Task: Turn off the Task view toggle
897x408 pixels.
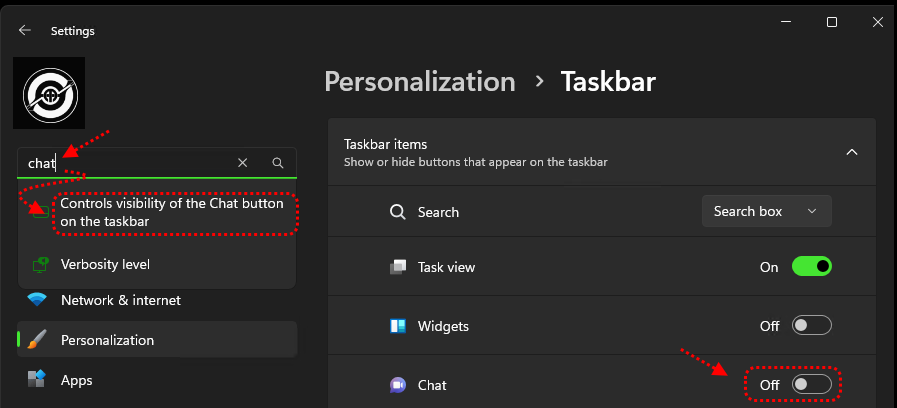Action: 811,267
